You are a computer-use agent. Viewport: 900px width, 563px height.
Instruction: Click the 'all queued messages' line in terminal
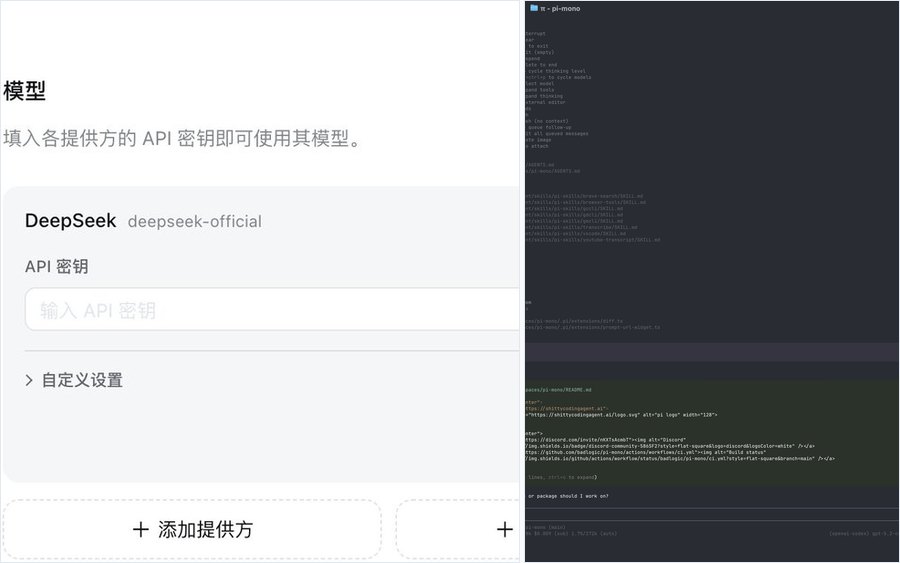(557, 134)
